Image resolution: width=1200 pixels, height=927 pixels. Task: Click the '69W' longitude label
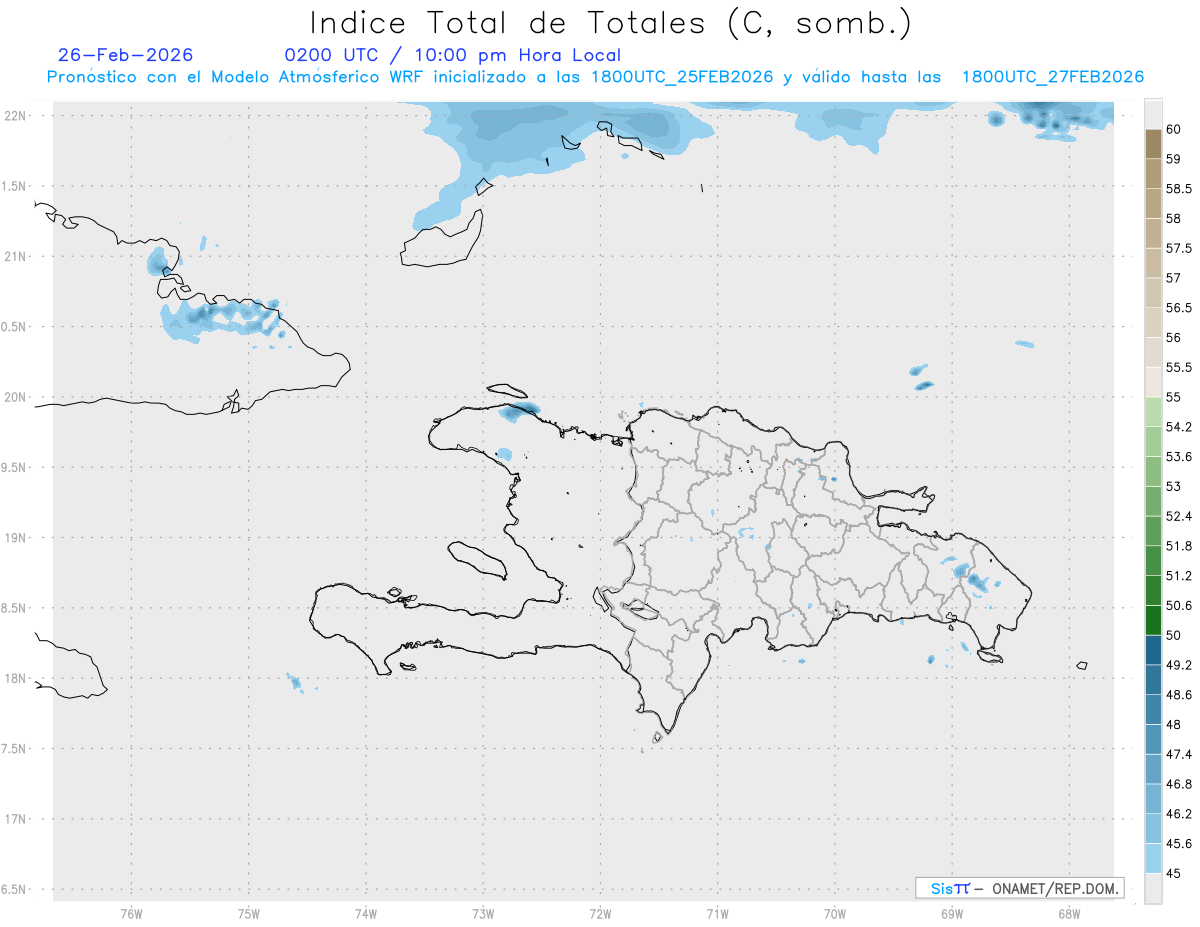[x=952, y=913]
